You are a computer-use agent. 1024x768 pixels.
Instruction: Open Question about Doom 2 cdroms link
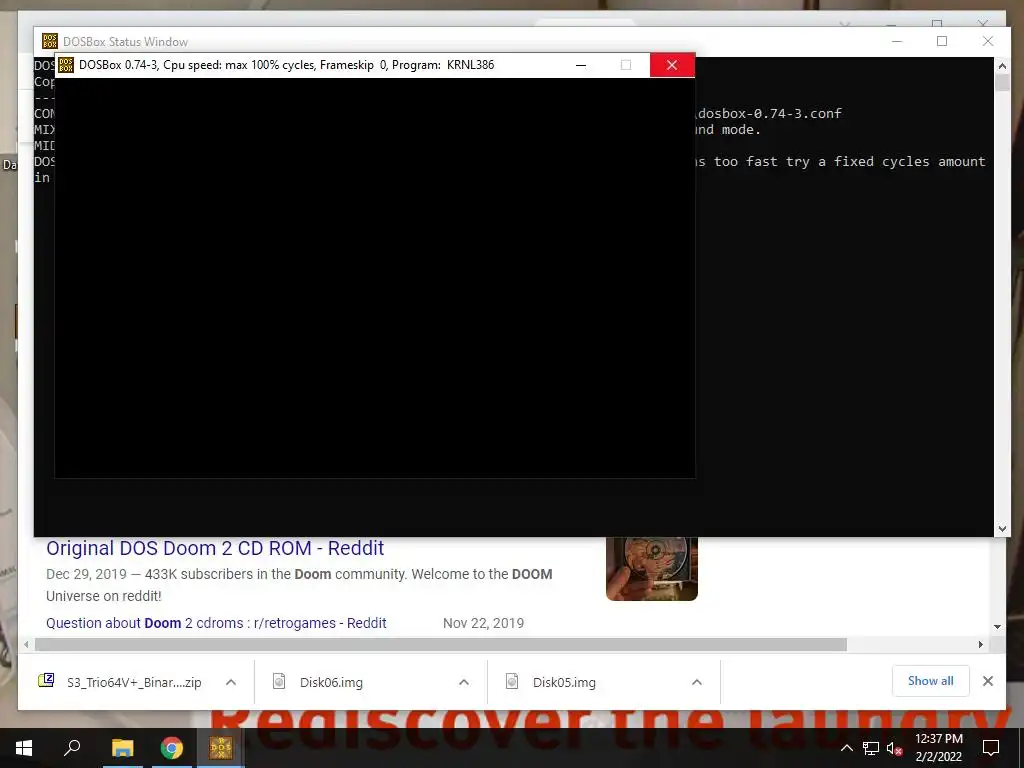tap(216, 623)
